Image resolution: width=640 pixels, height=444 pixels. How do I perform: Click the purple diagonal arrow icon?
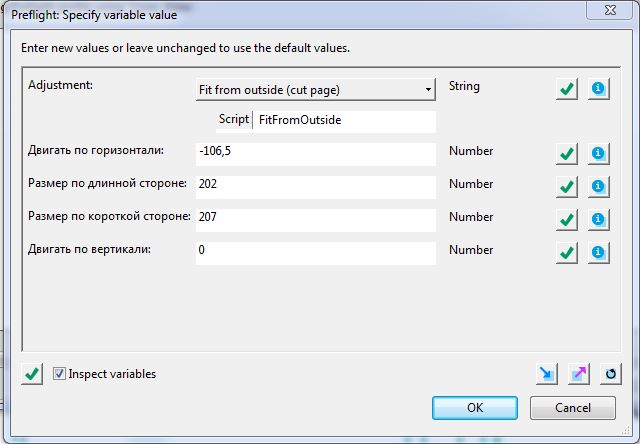[579, 374]
